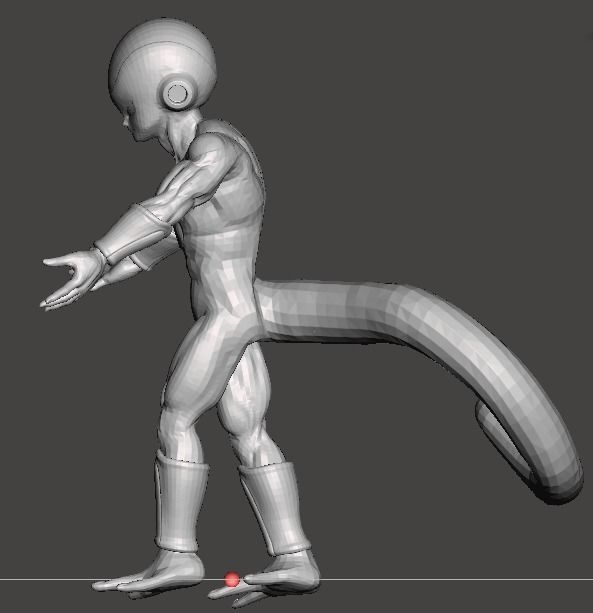Click the outstretched open hand of the model

[72, 280]
